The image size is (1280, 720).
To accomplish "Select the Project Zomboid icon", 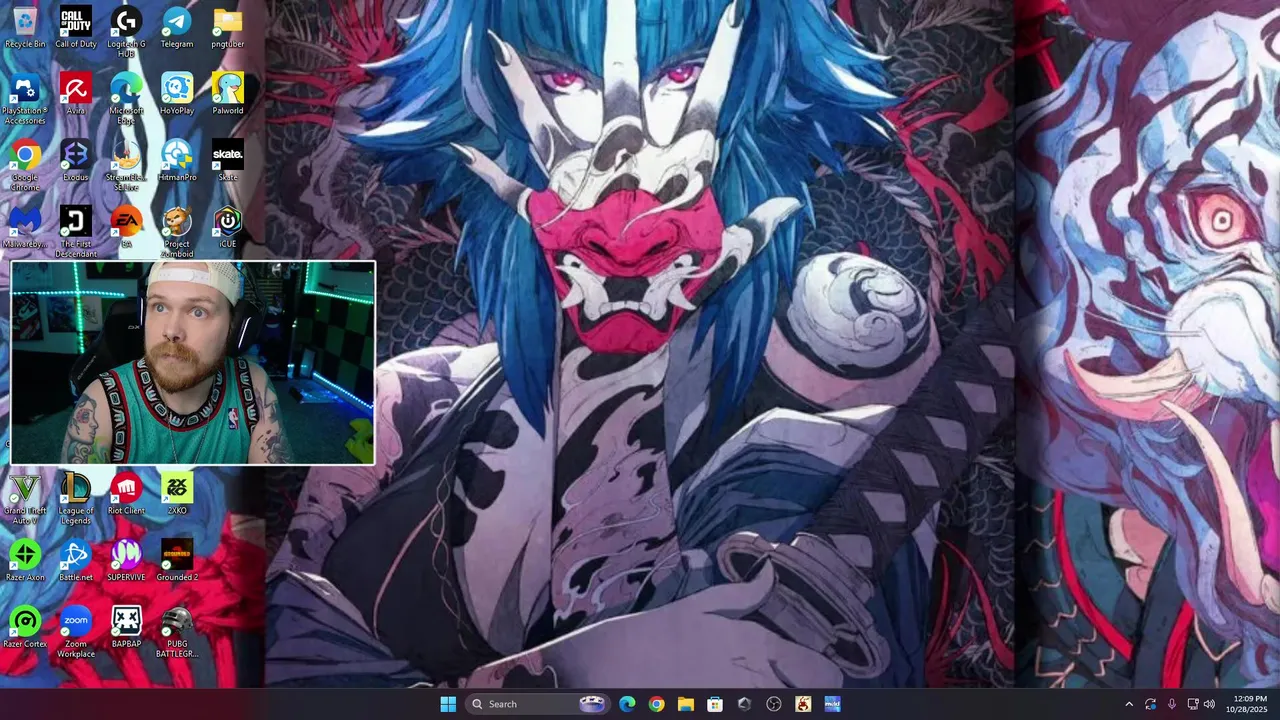I will [x=177, y=232].
